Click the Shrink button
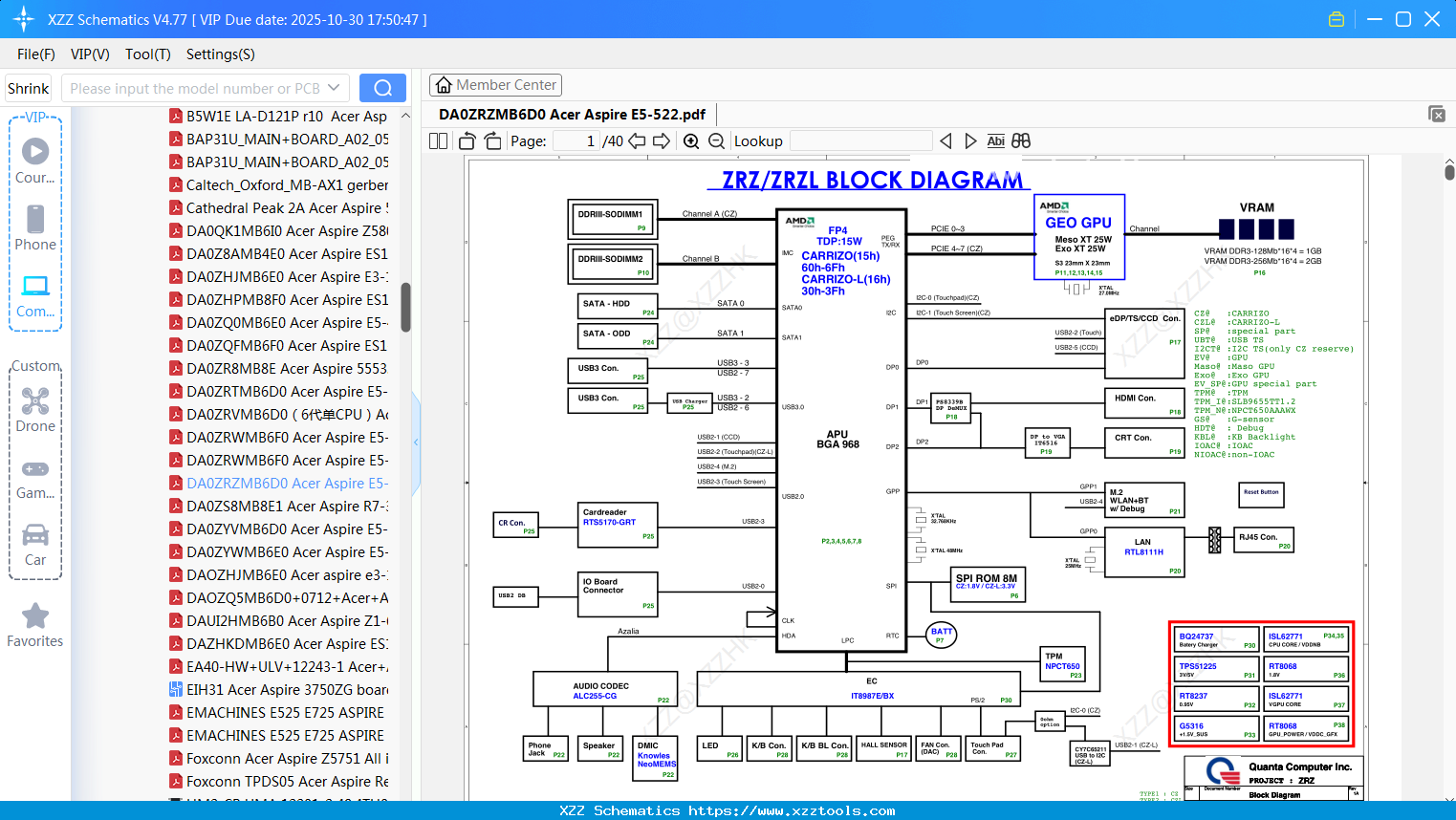1456x820 pixels. click(x=29, y=88)
